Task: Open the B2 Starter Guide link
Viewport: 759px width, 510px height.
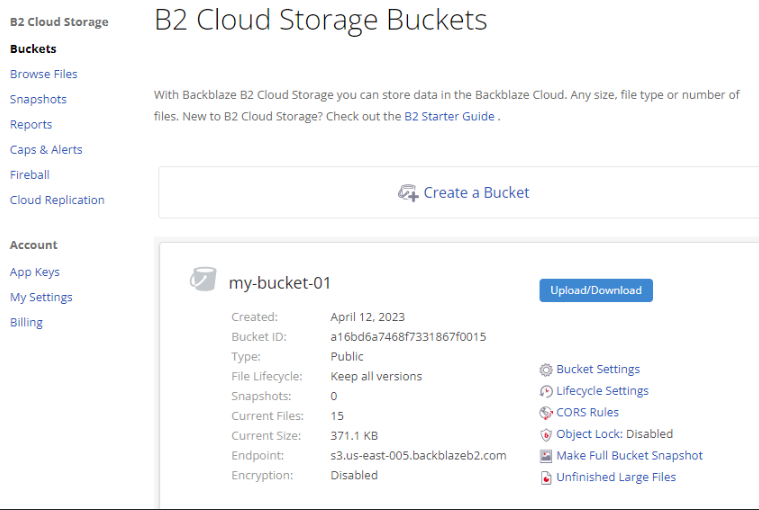Action: click(x=449, y=116)
